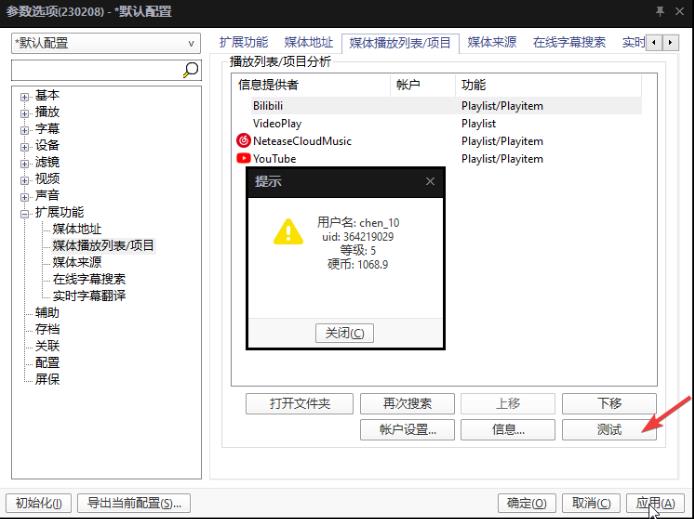The width and height of the screenshot is (694, 519).
Task: Click the yellow warning triangle icon
Action: tap(288, 232)
